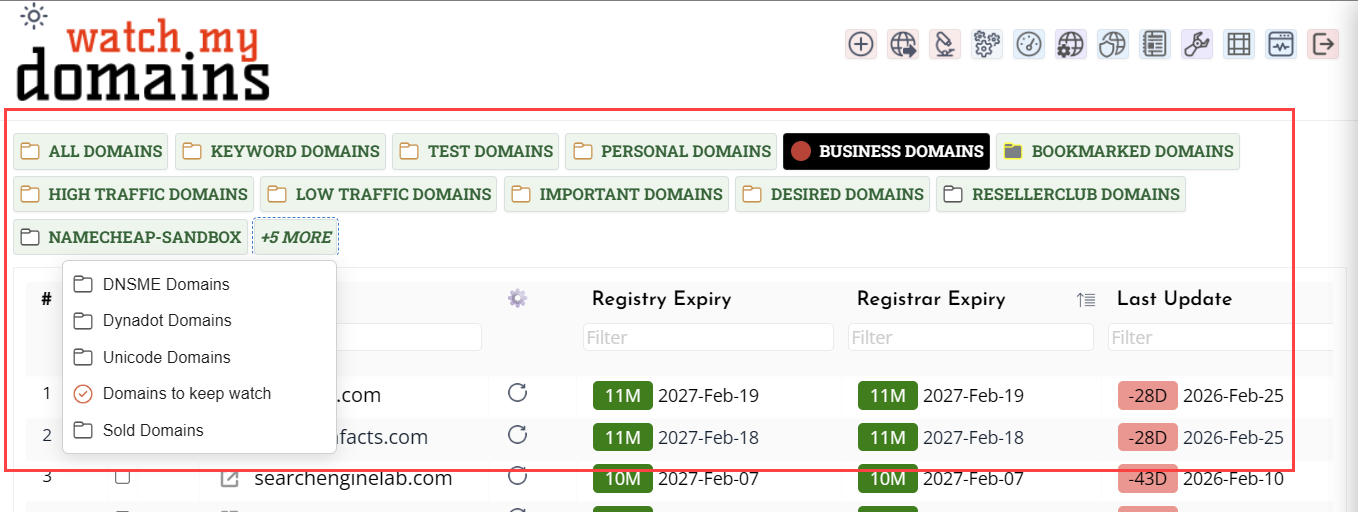
Task: Click the -43D last update badge
Action: 1147,479
